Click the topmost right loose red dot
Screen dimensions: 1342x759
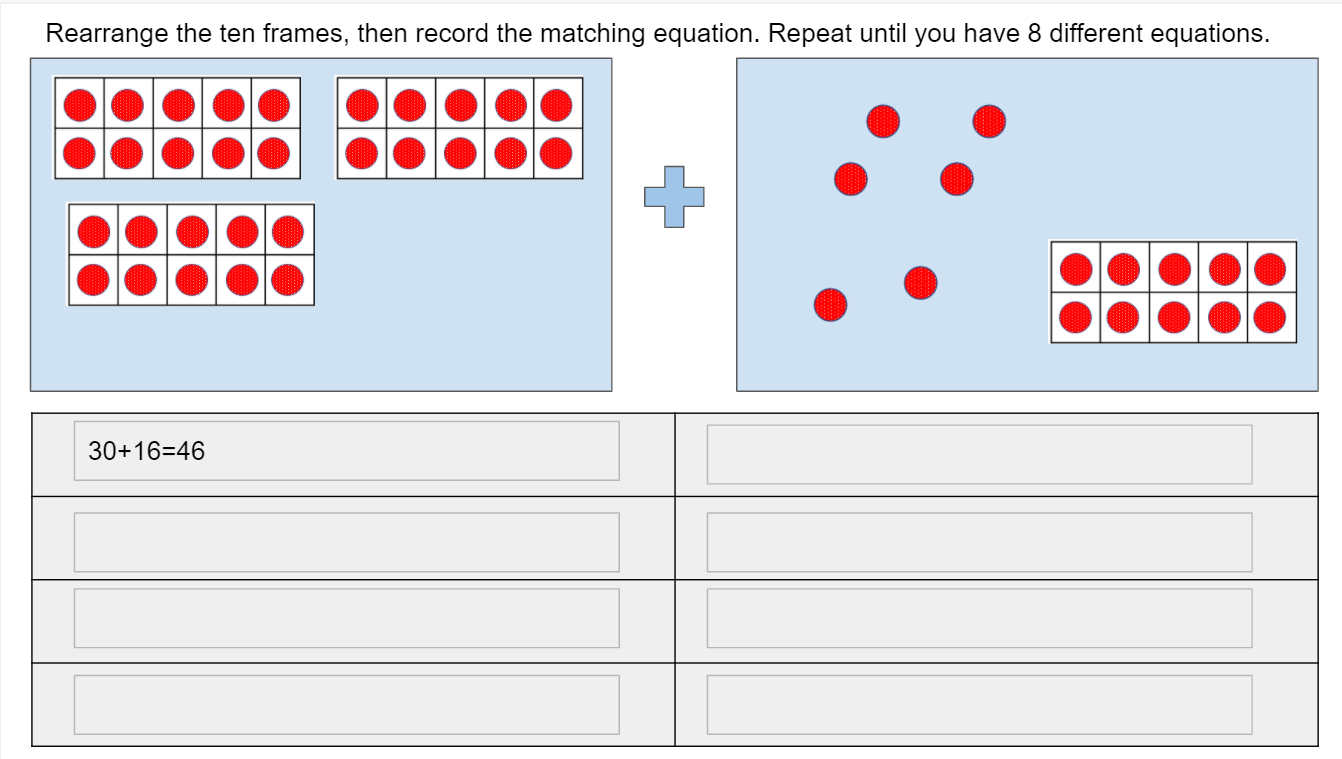click(x=988, y=122)
